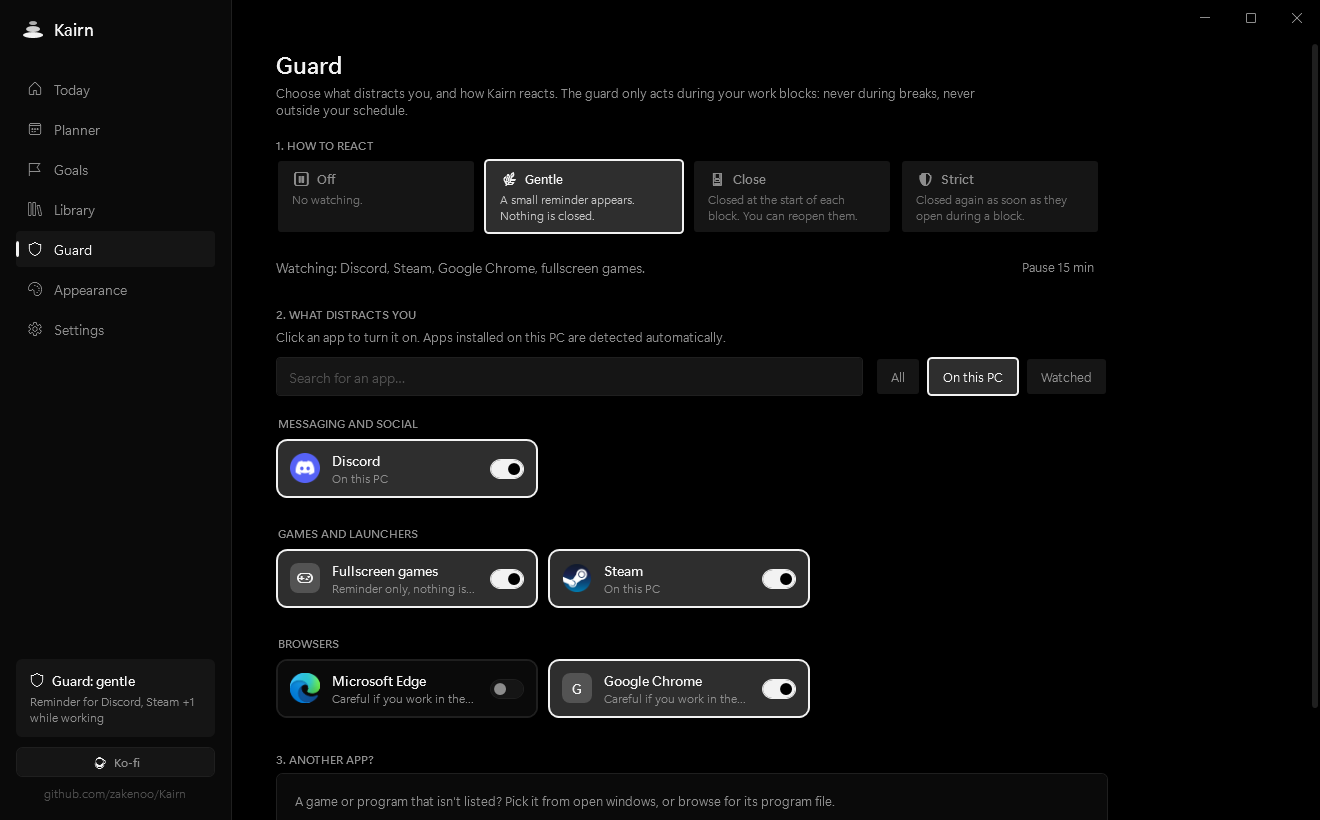Click the Today home icon
Viewport: 1320px width, 820px height.
point(35,90)
